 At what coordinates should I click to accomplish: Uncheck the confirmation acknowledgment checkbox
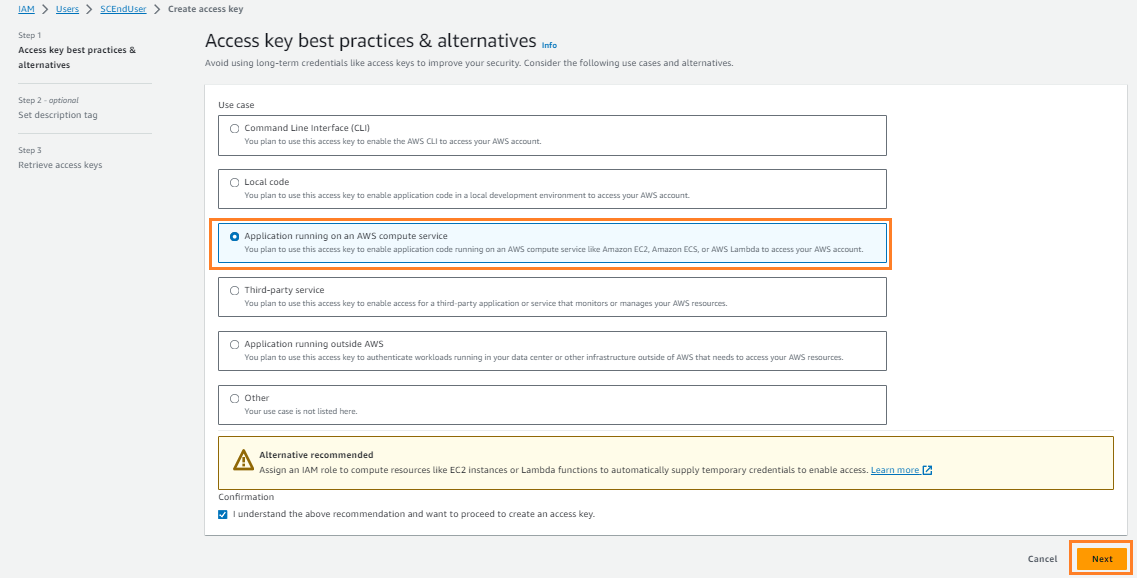[222, 513]
